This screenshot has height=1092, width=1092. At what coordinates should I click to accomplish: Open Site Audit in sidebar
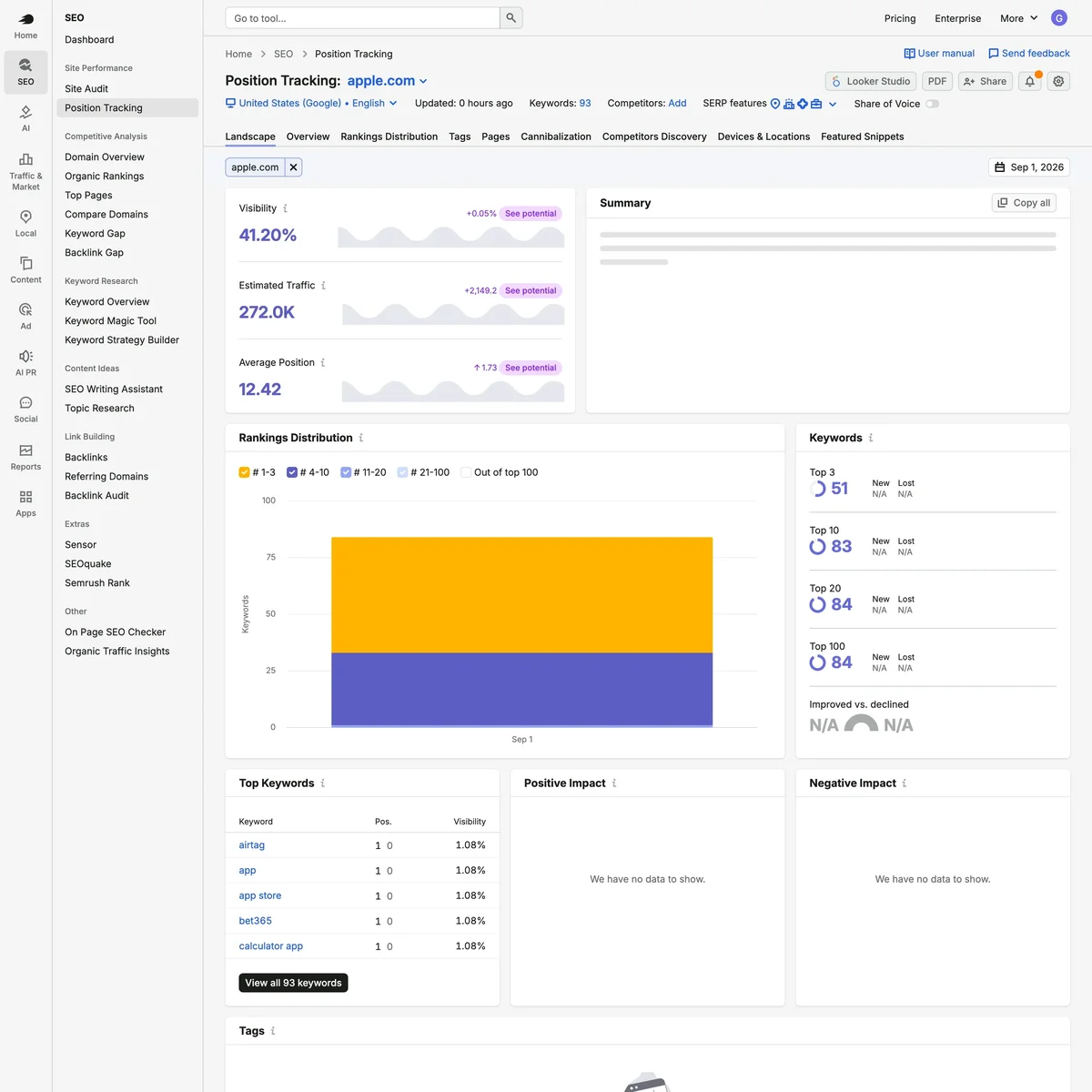pyautogui.click(x=86, y=89)
